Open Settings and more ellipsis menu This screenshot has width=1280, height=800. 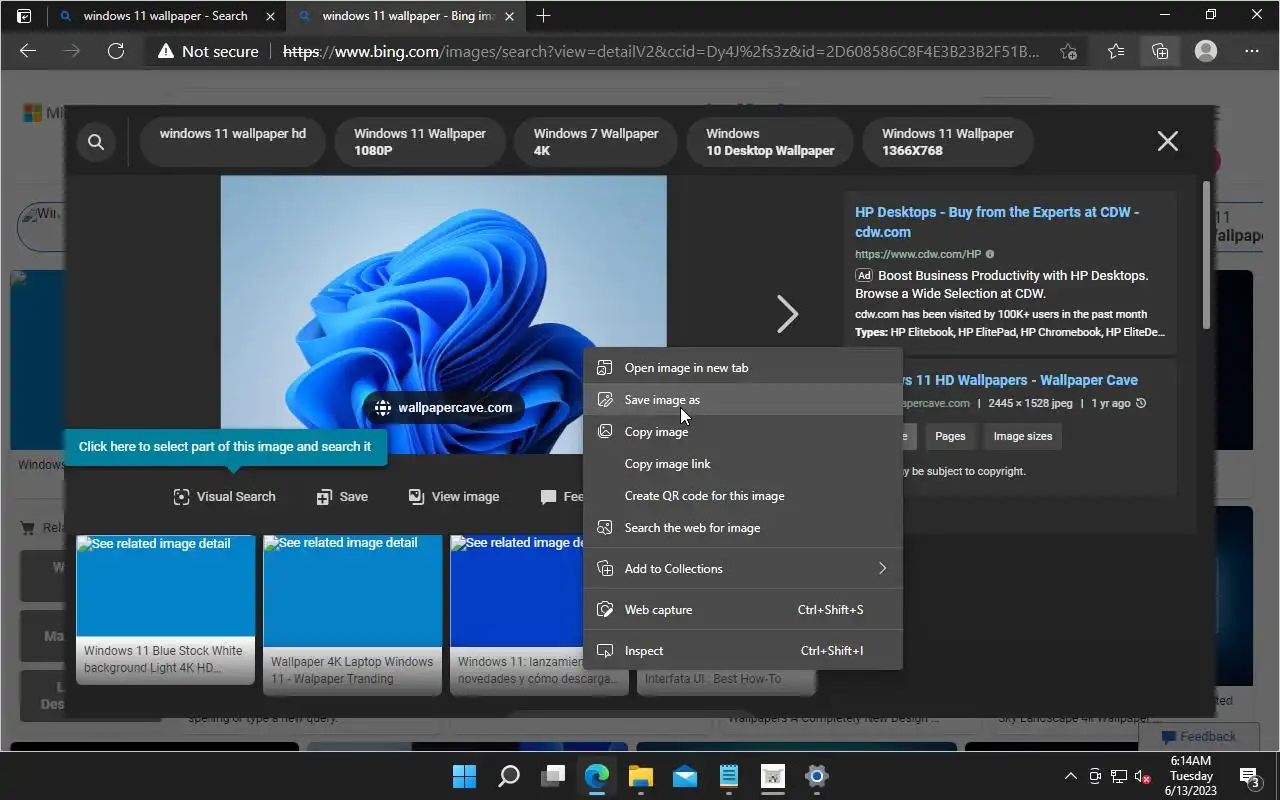(x=1252, y=51)
